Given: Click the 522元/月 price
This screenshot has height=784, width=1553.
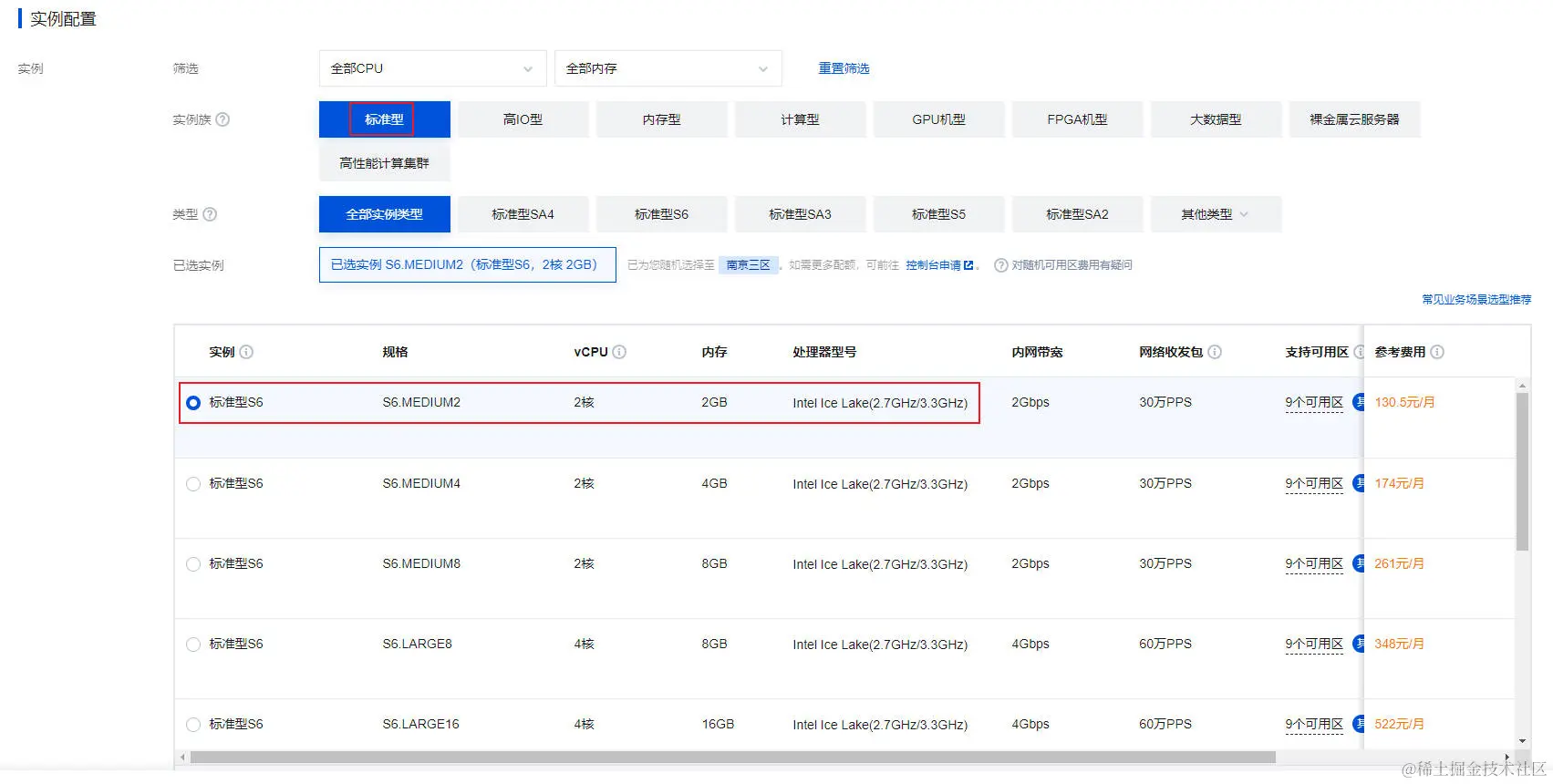Looking at the screenshot, I should tap(1399, 725).
